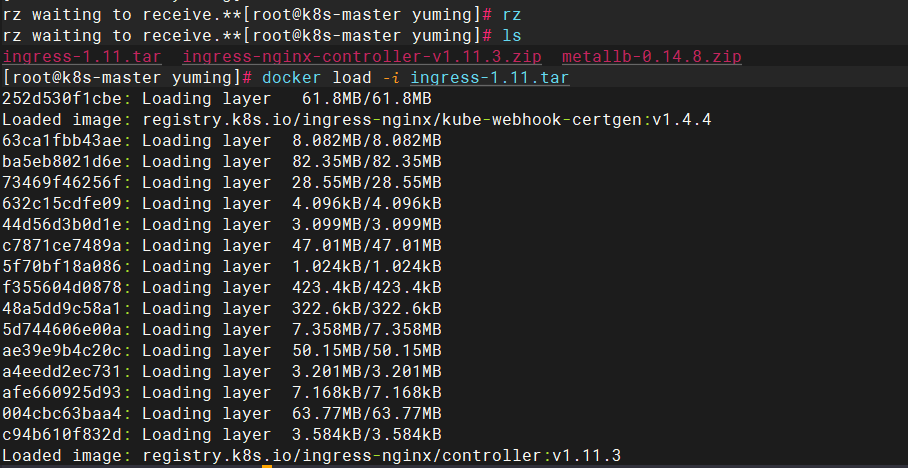908x468 pixels.
Task: Click ingress-nginx-controller-v1.11.3.zip file name
Action: pos(362,57)
